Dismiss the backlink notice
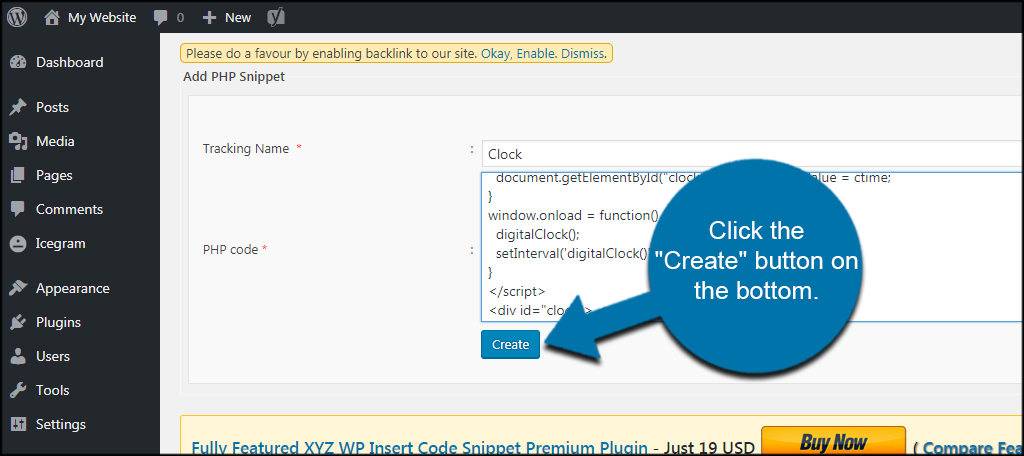This screenshot has width=1024, height=456. tap(582, 53)
